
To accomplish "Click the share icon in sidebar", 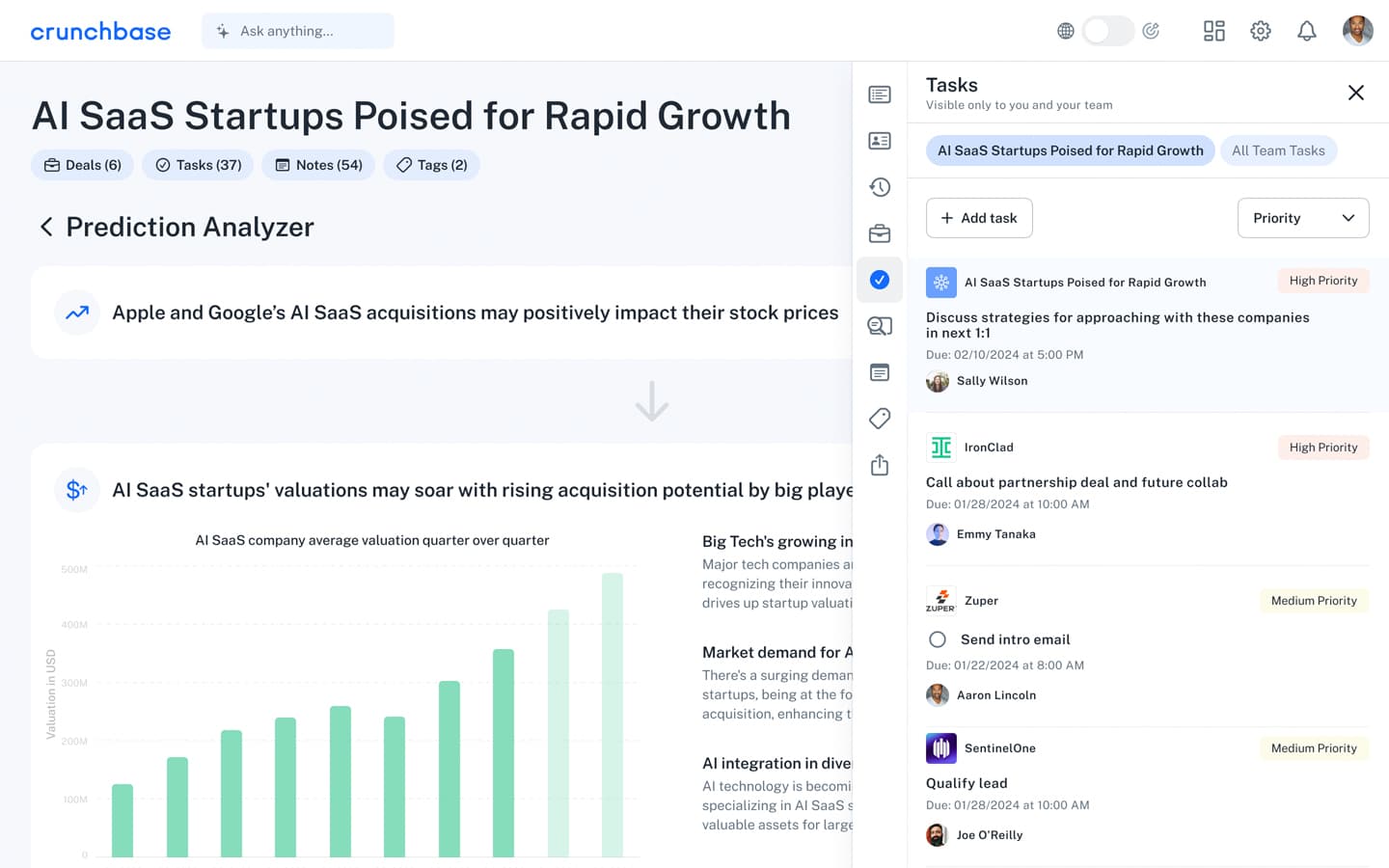I will (x=880, y=465).
